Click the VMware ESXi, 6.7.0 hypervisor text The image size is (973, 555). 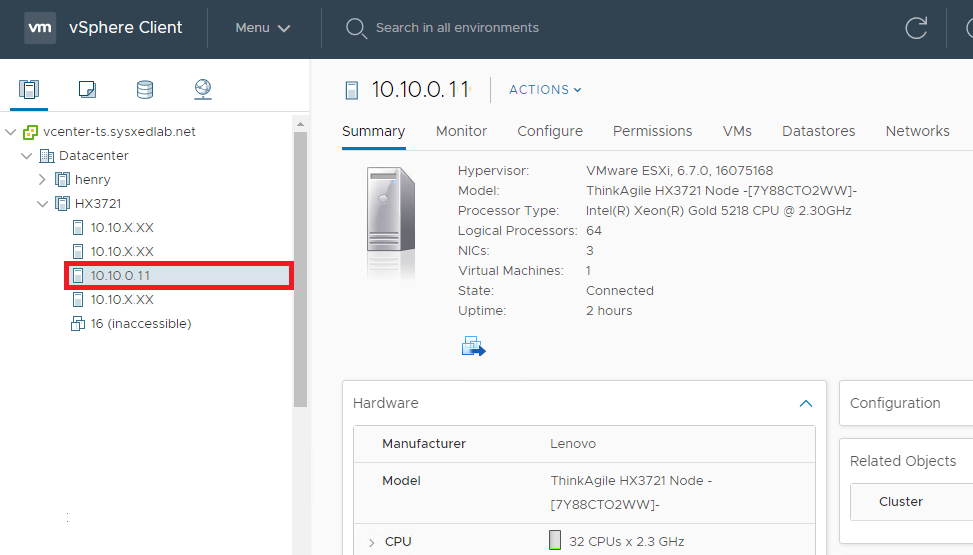pos(679,171)
